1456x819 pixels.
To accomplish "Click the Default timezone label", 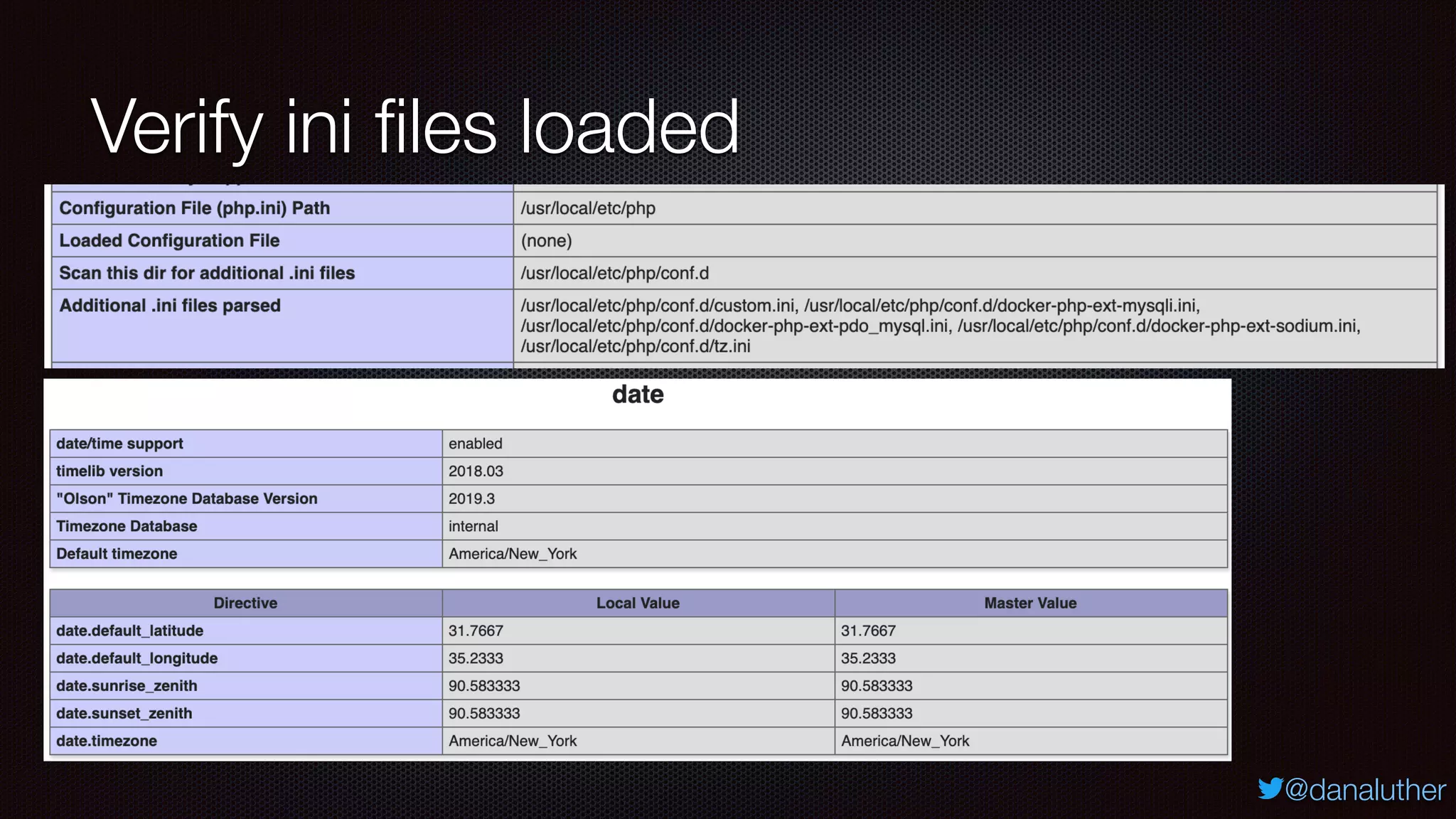I will [117, 554].
